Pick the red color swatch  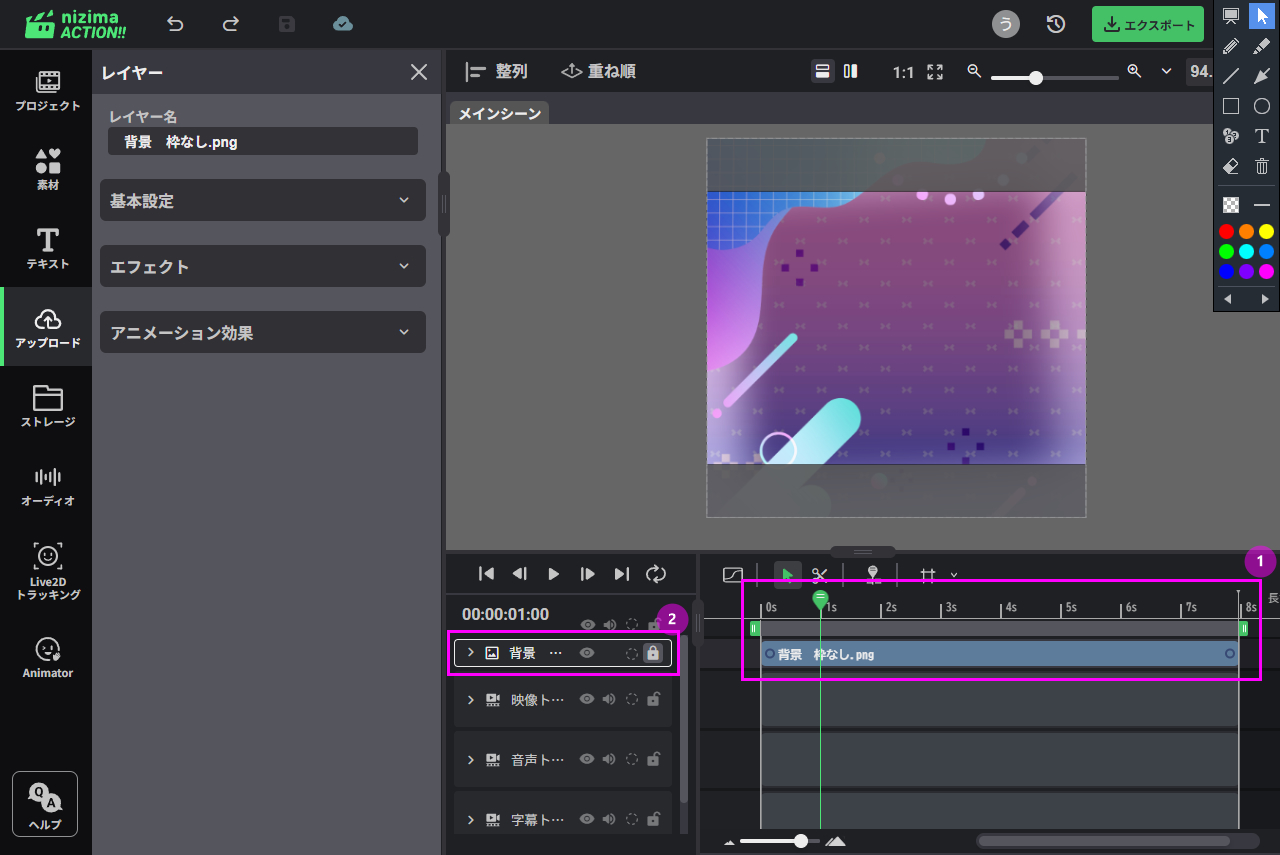1226,232
